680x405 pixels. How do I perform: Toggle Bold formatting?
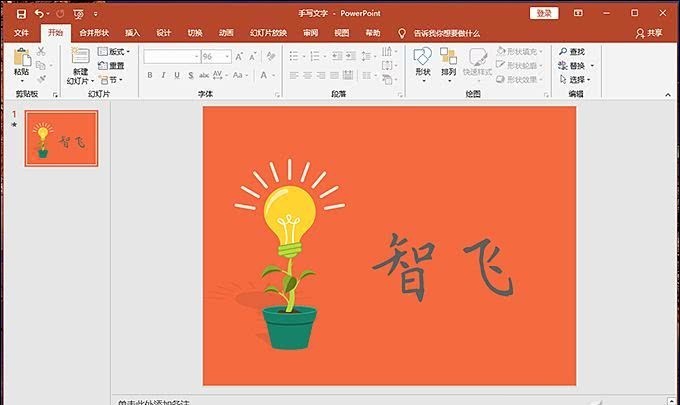150,75
